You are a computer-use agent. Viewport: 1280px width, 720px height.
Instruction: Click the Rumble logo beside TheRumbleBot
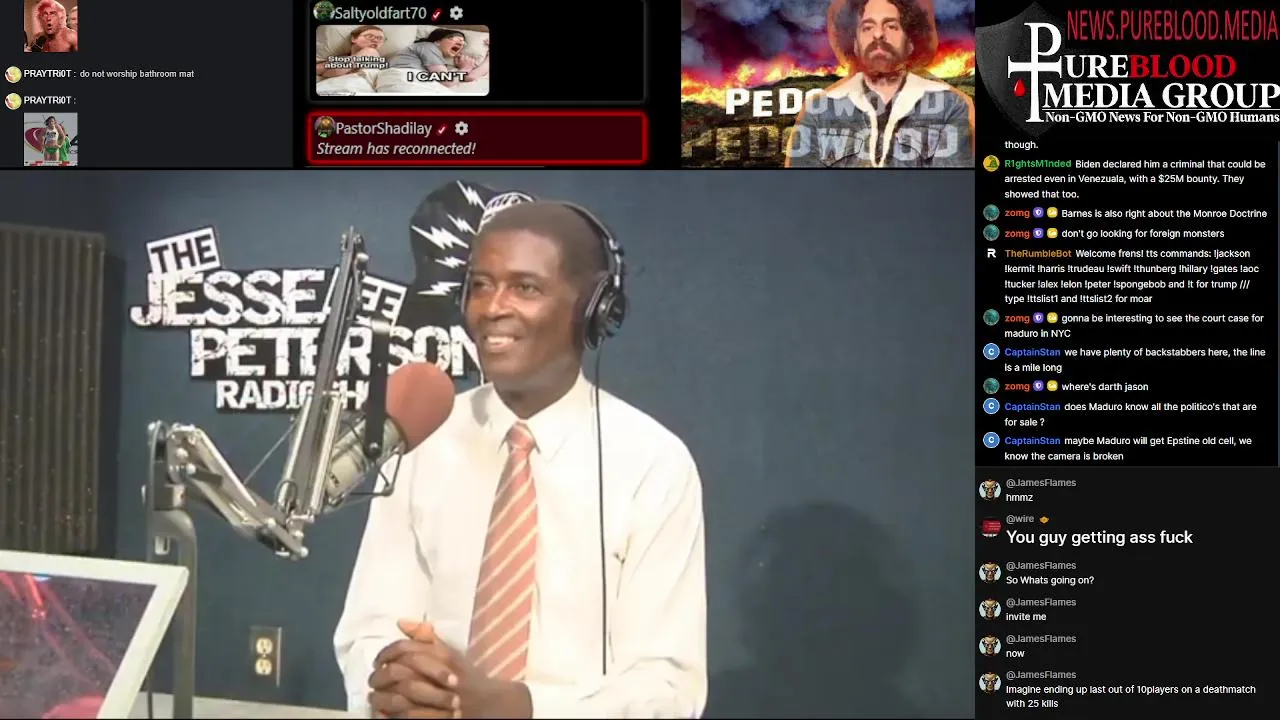[x=991, y=254]
